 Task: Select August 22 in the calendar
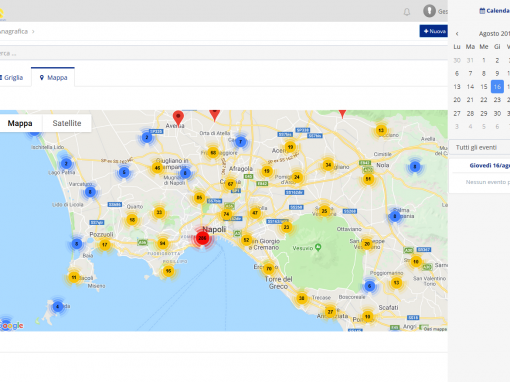[x=484, y=100]
